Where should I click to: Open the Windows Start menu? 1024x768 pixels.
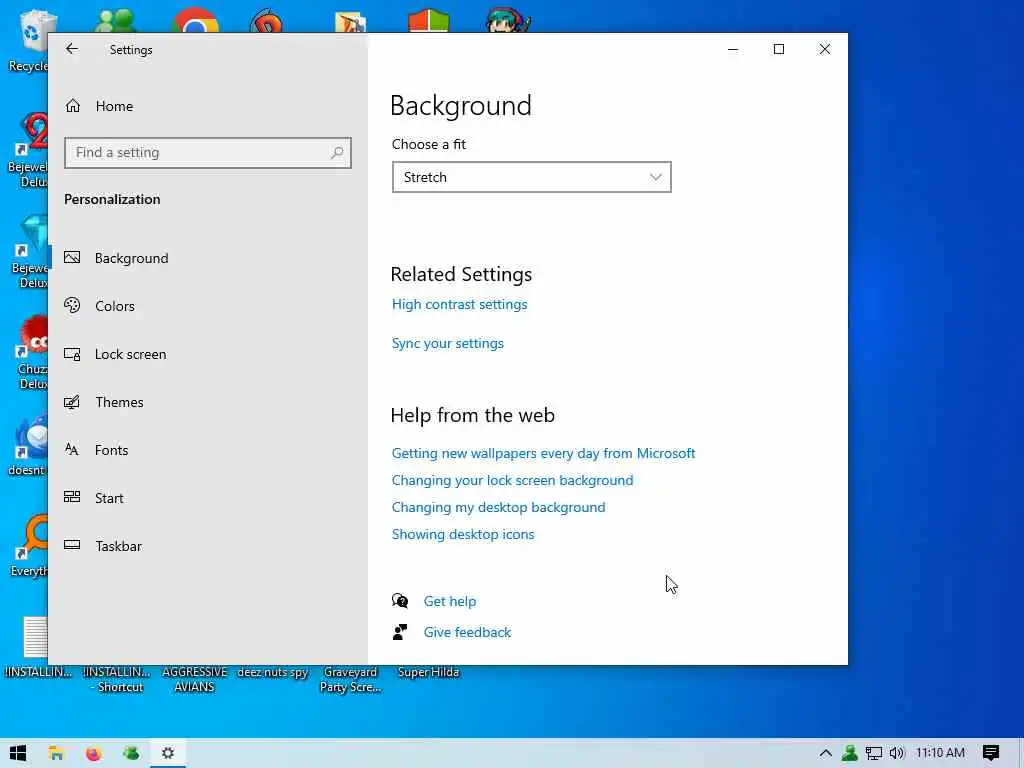pyautogui.click(x=18, y=753)
